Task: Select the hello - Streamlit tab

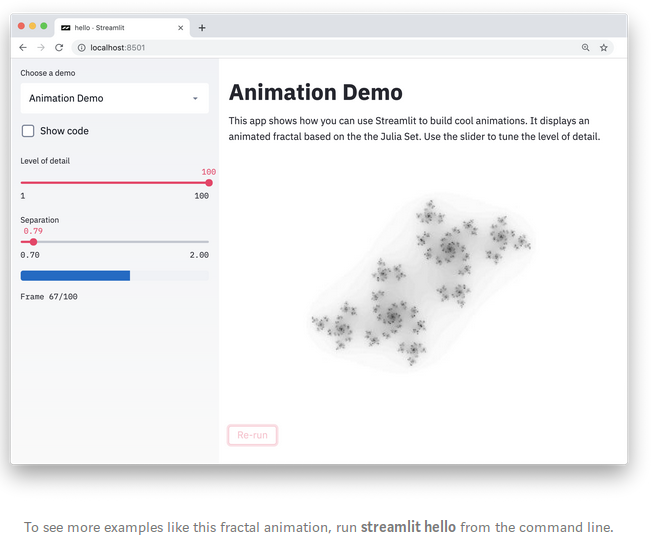Action: (x=122, y=28)
